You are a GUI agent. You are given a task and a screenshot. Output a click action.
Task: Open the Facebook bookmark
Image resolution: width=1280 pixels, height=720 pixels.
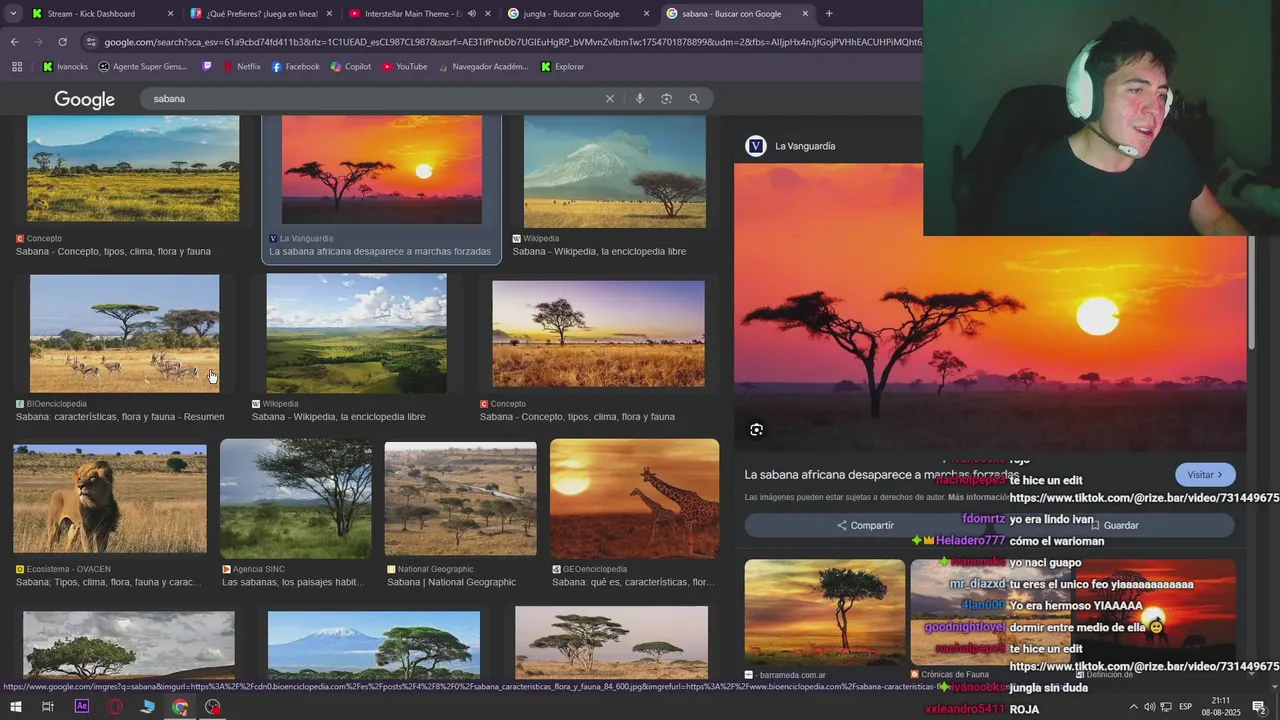[295, 67]
